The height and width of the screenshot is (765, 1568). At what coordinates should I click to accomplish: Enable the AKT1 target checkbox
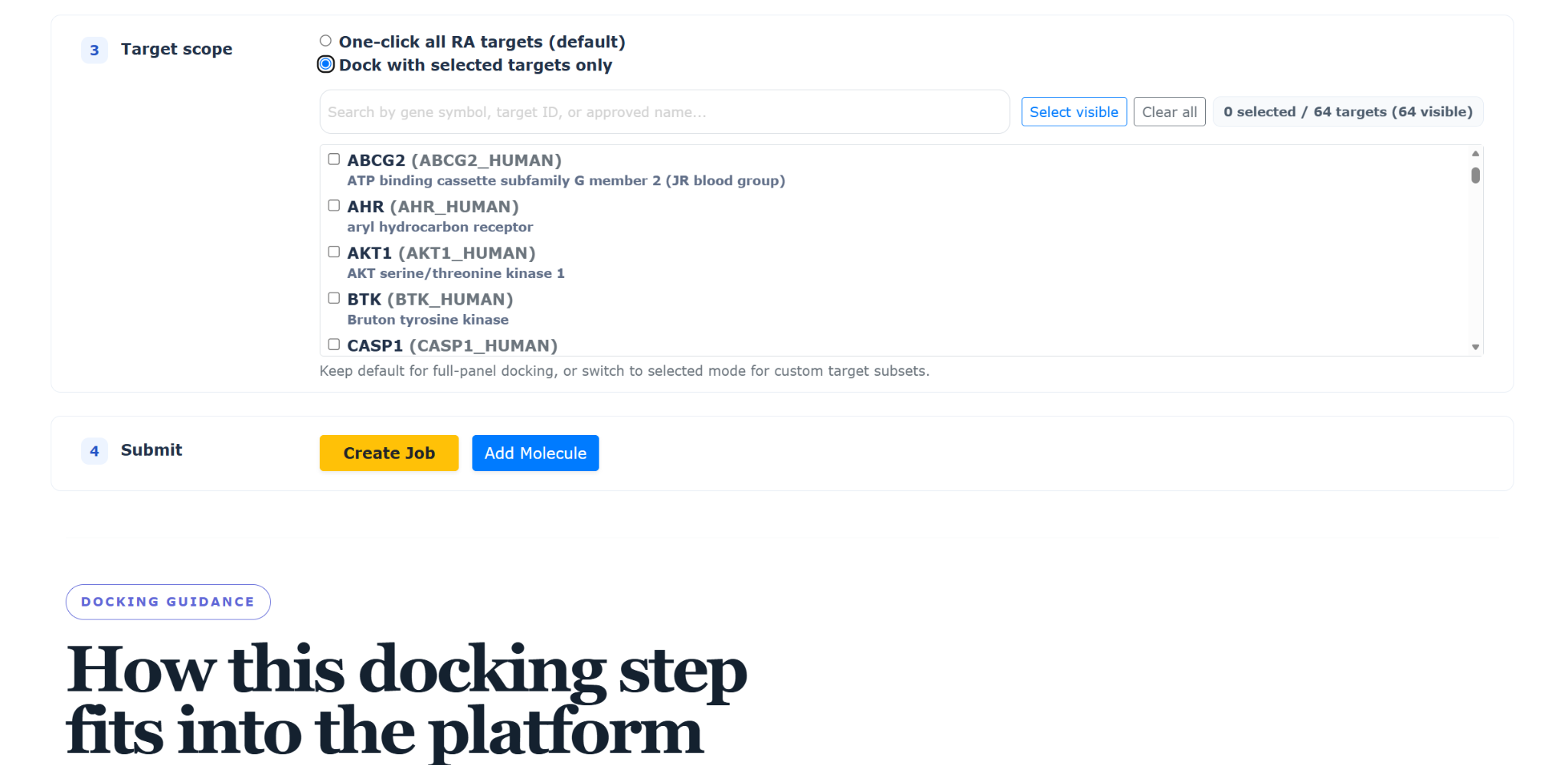tap(334, 252)
